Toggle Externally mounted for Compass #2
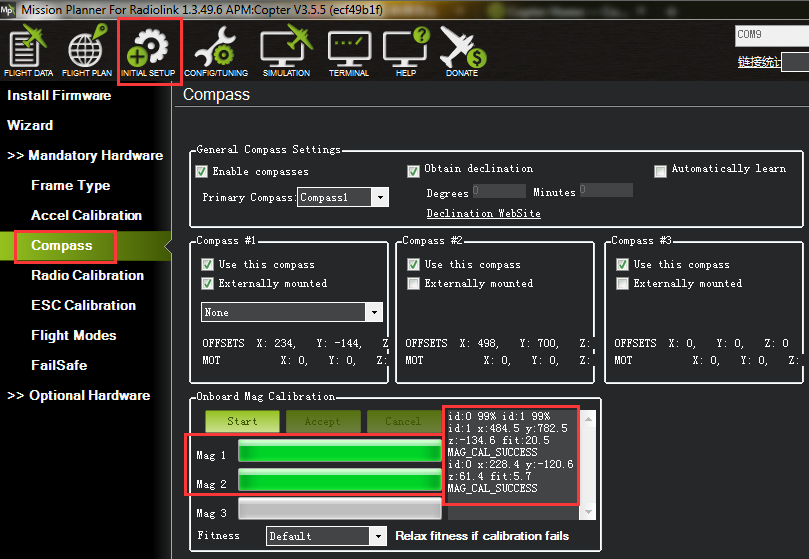809x559 pixels. click(x=414, y=284)
